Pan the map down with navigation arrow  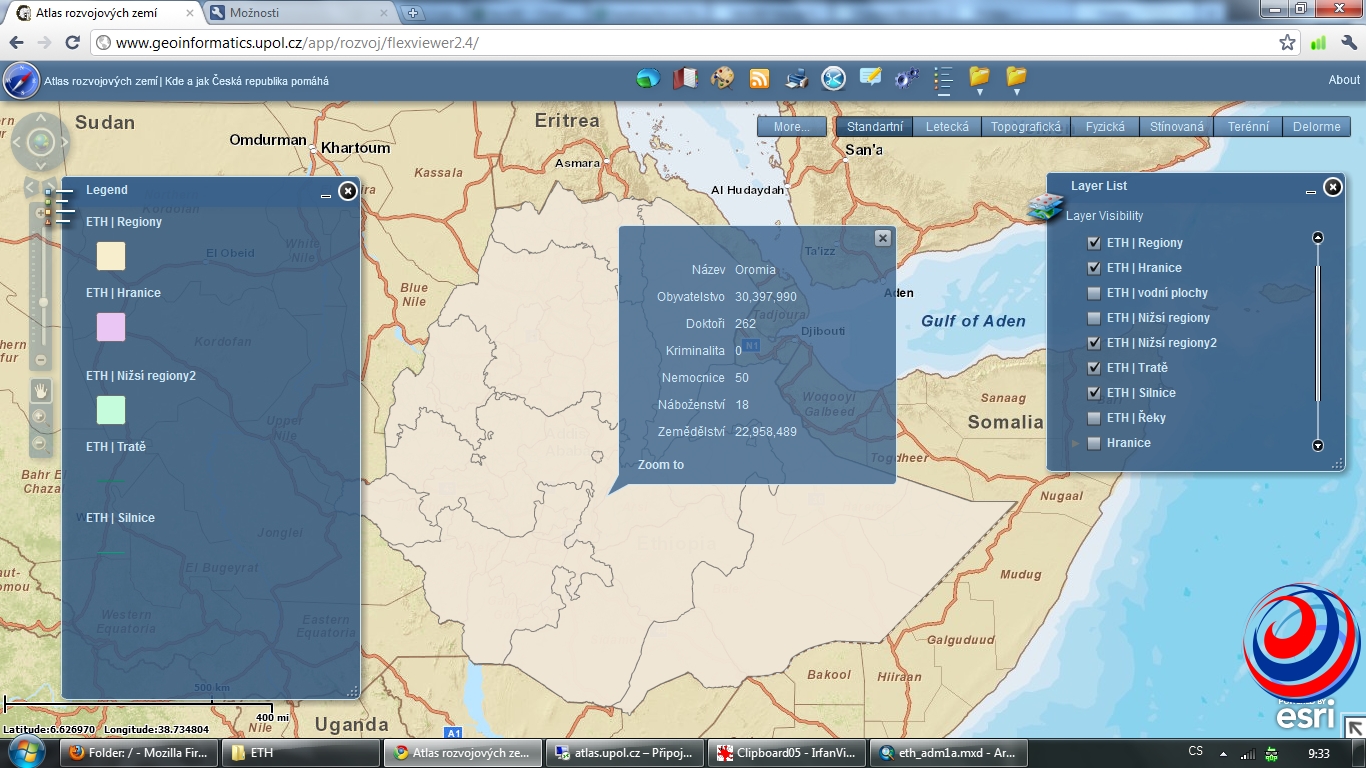[39, 166]
